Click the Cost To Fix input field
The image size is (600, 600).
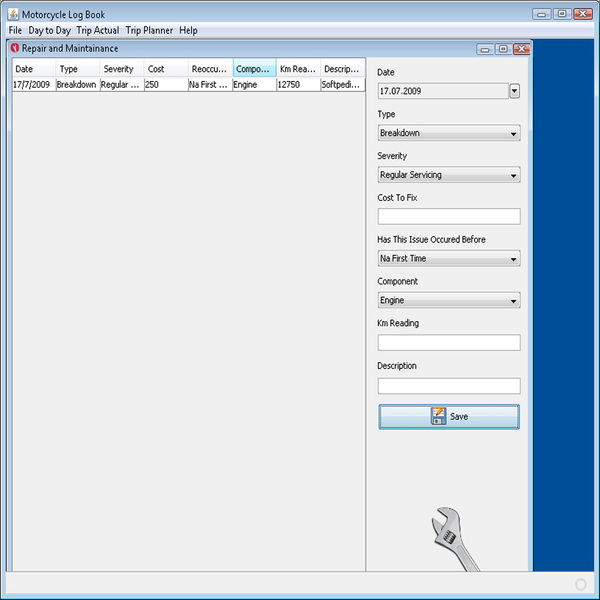(449, 217)
